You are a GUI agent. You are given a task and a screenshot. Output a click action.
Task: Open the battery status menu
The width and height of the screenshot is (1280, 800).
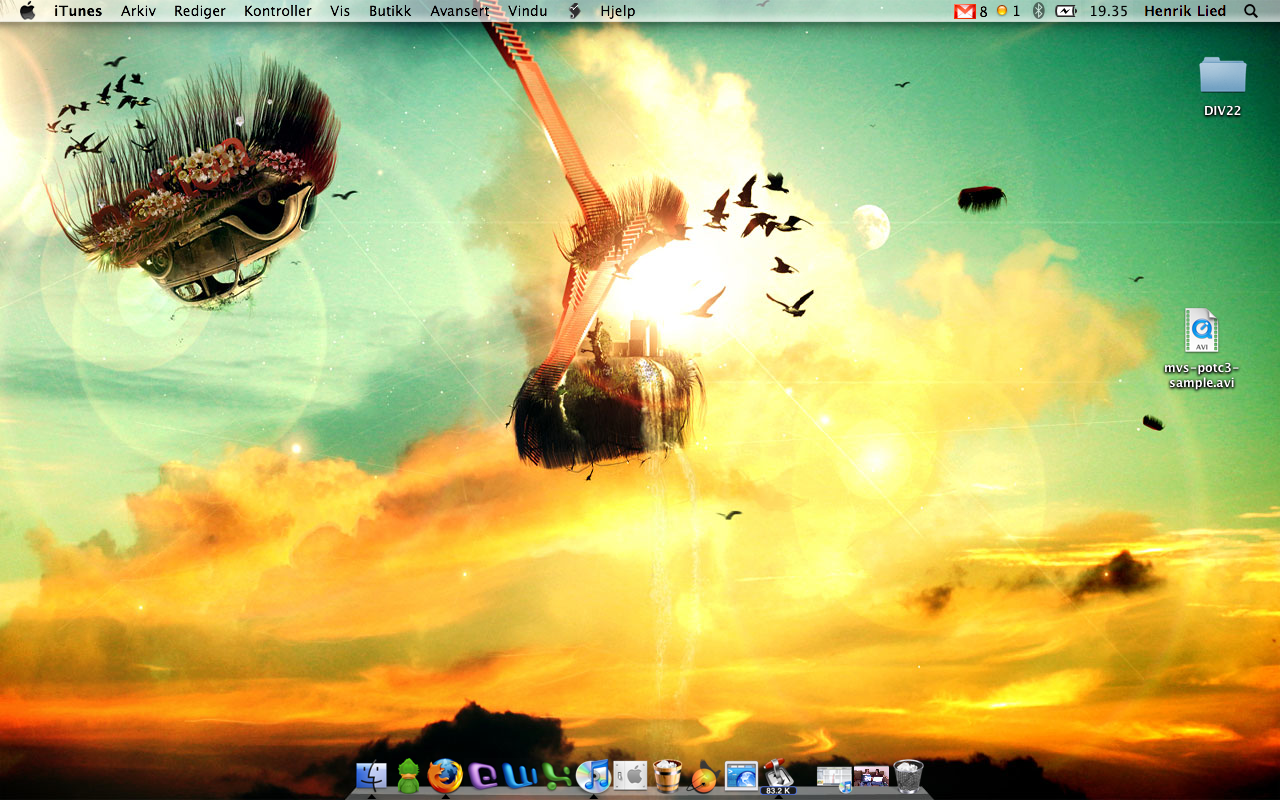click(1066, 11)
